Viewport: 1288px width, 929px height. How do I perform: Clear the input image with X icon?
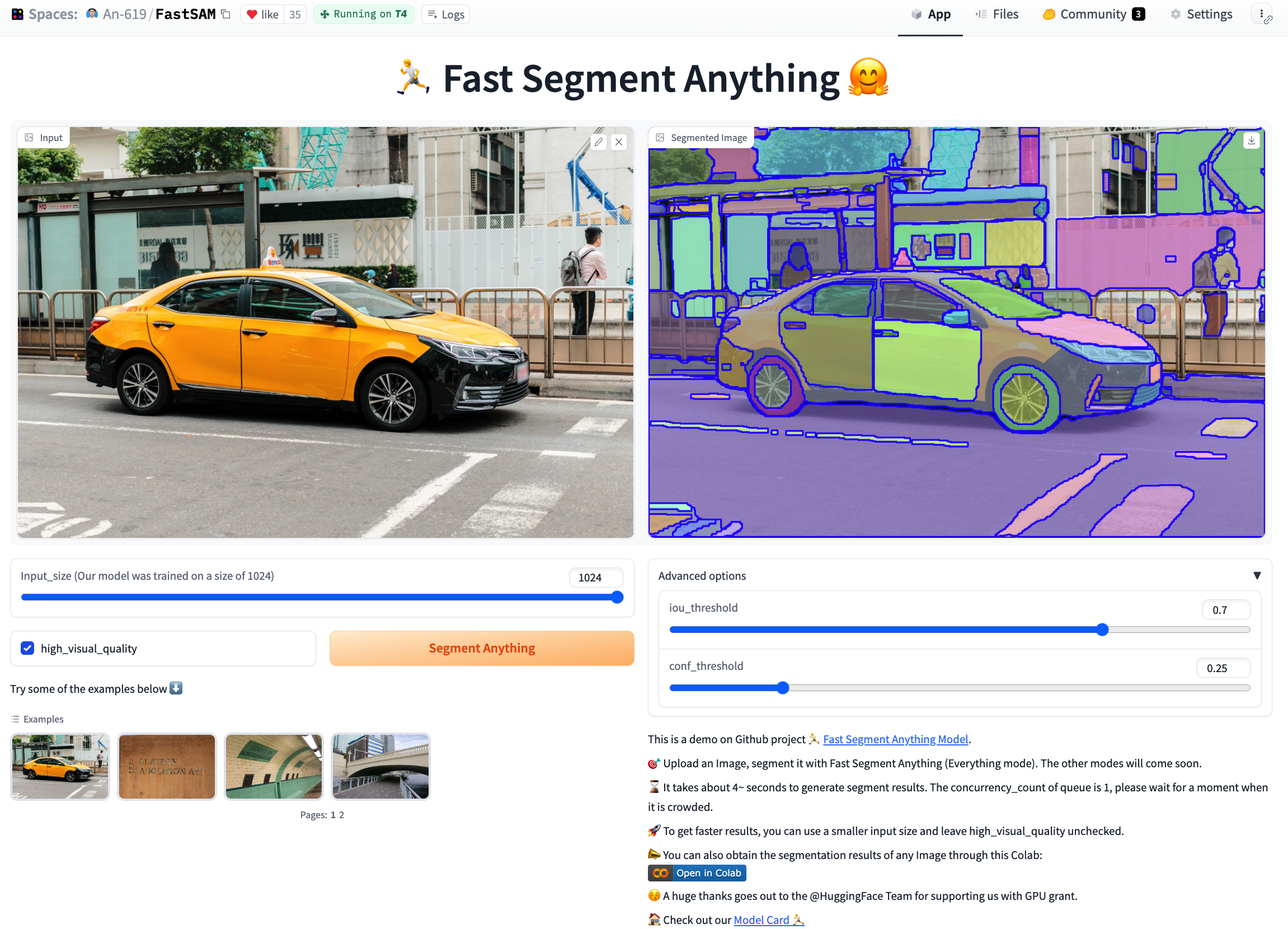619,142
